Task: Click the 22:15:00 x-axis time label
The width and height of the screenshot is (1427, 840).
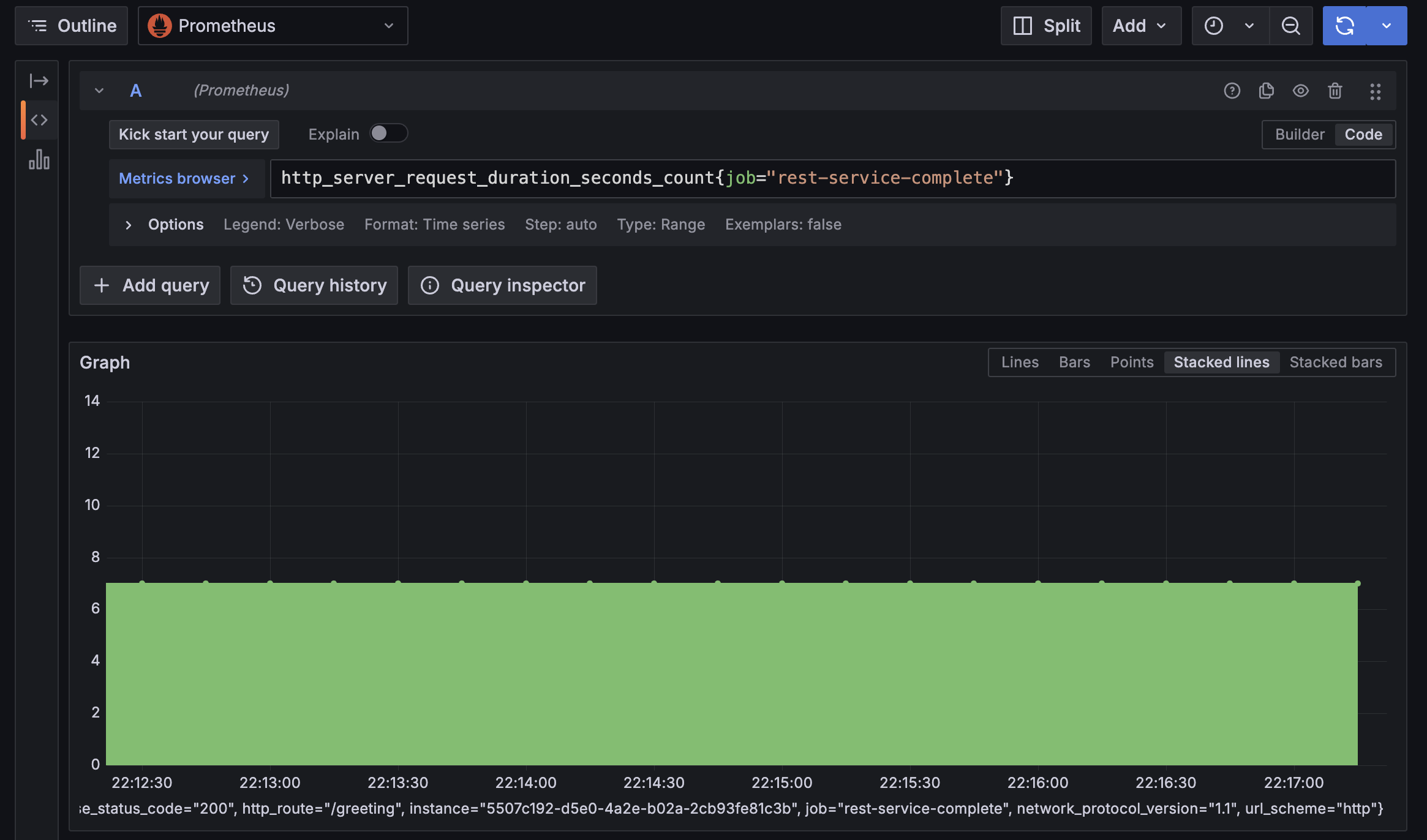Action: tap(781, 782)
